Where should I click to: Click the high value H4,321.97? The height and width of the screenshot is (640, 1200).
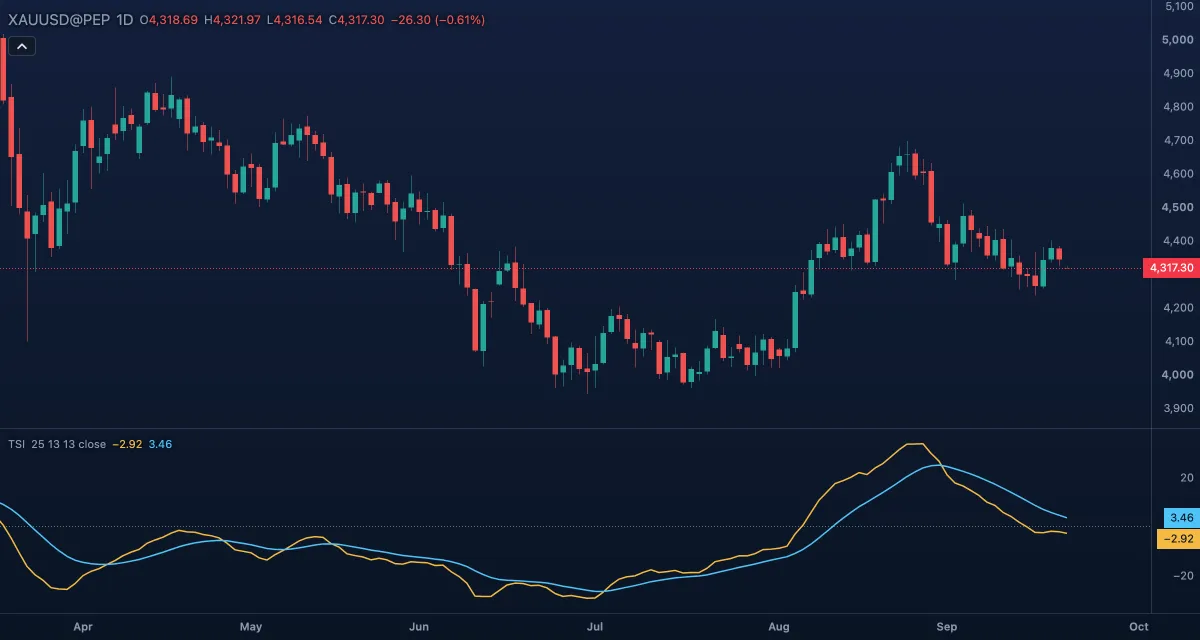pos(232,19)
